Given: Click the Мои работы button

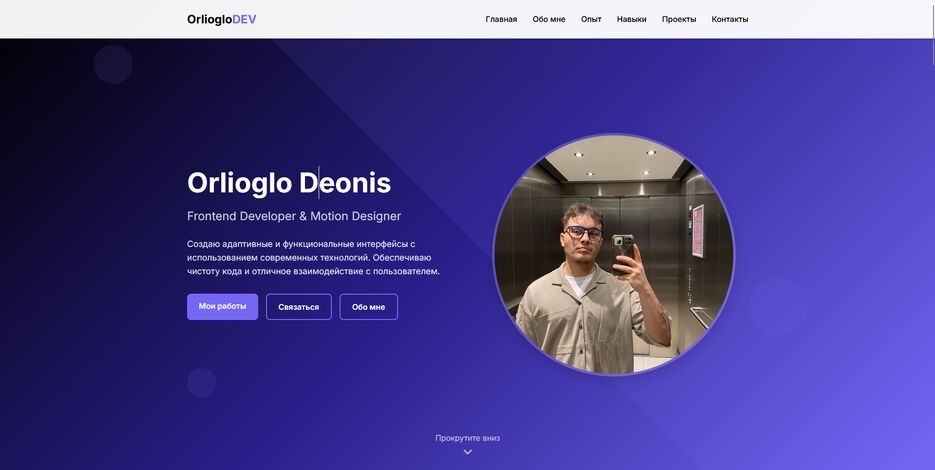Looking at the screenshot, I should [222, 307].
